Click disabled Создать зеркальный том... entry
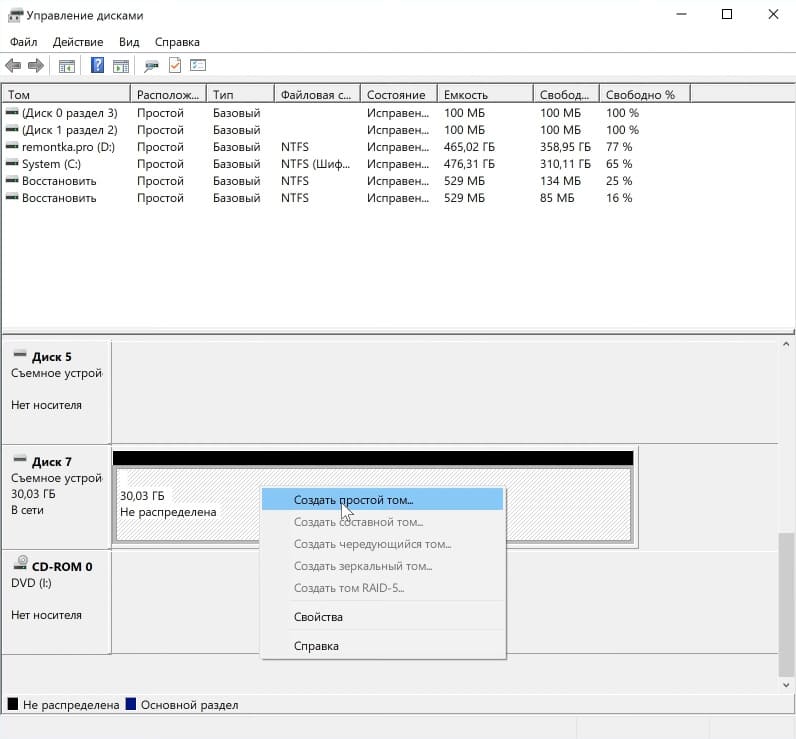The height and width of the screenshot is (739, 796). [382, 566]
